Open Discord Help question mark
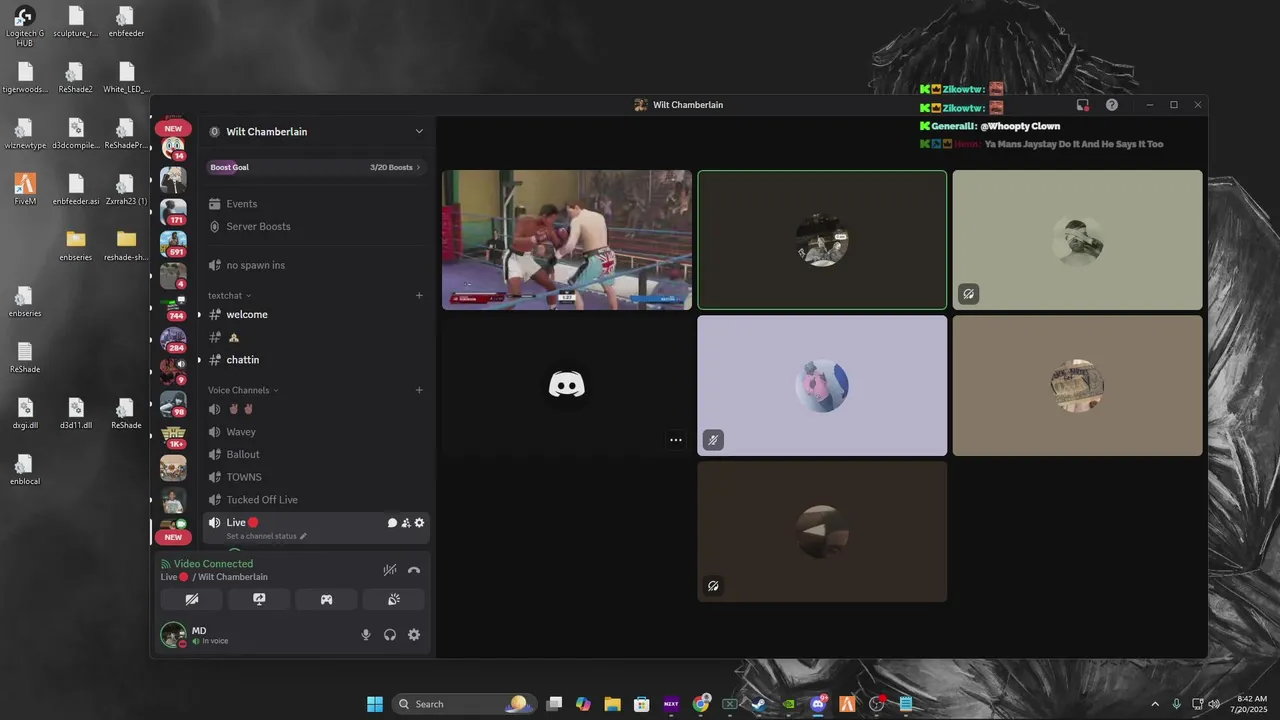 (1112, 105)
